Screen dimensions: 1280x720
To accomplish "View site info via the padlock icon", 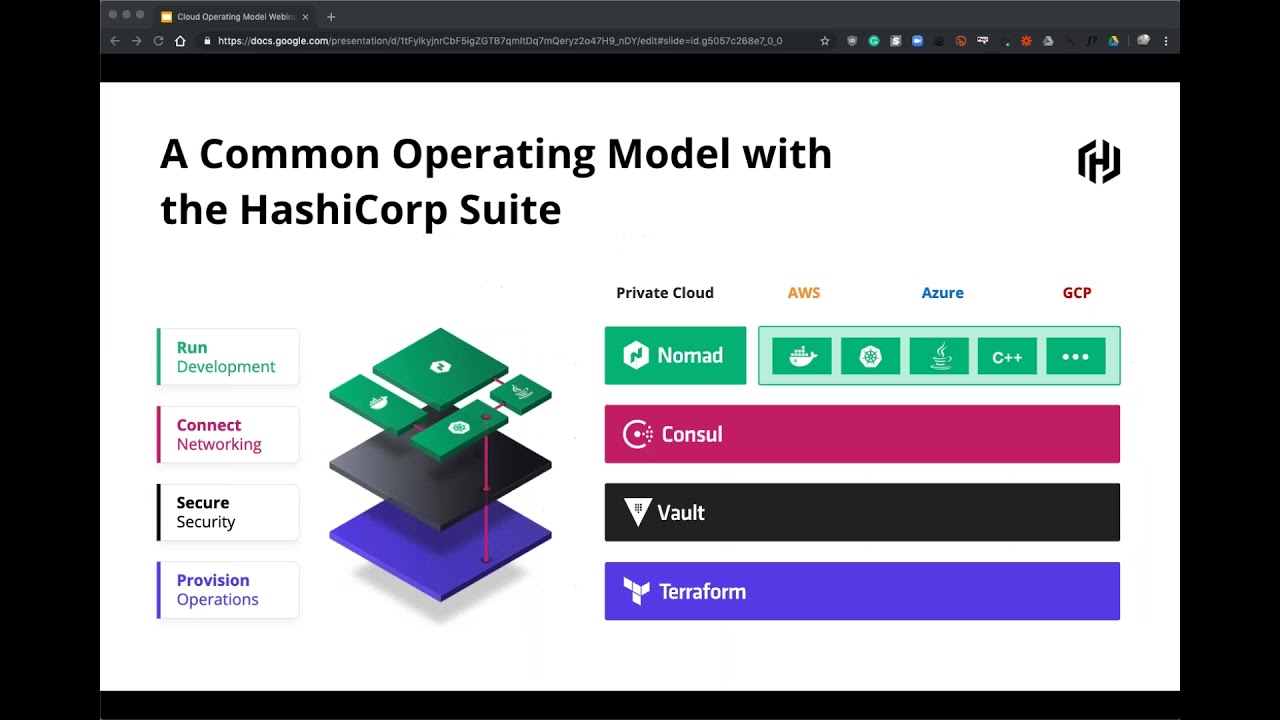I will coord(207,41).
